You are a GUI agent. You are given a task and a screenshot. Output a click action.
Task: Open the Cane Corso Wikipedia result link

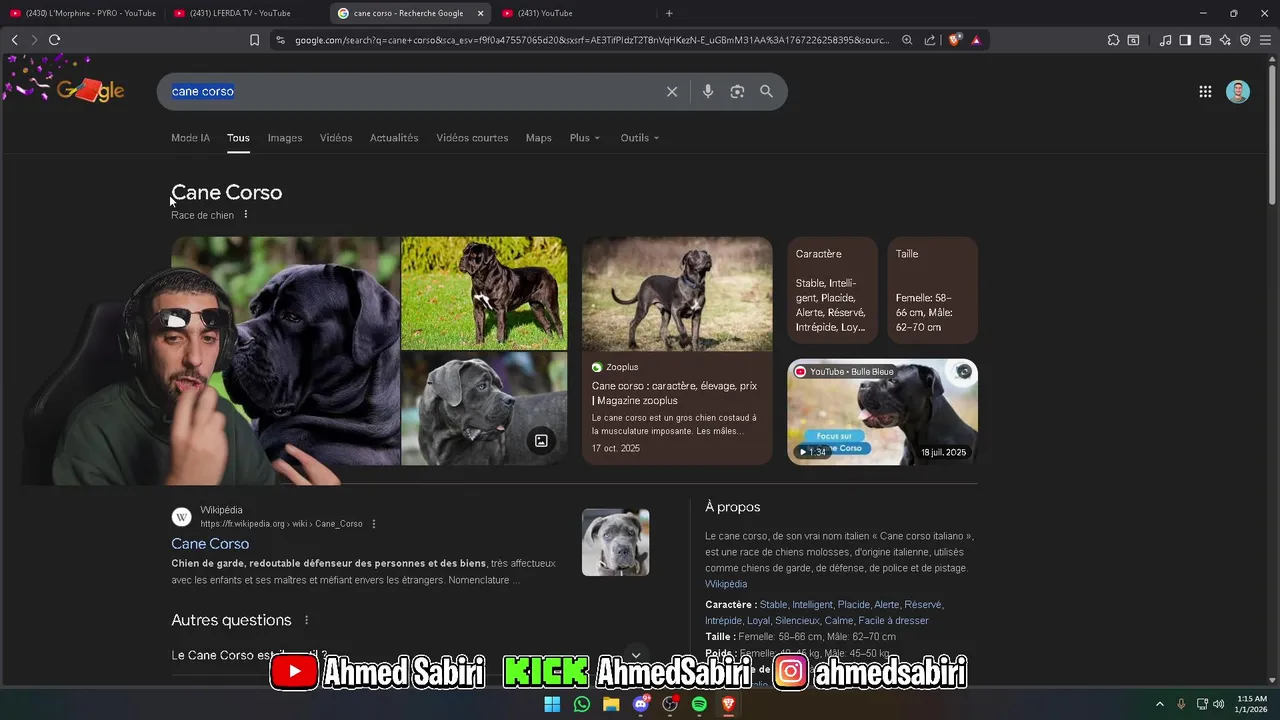pyautogui.click(x=210, y=544)
